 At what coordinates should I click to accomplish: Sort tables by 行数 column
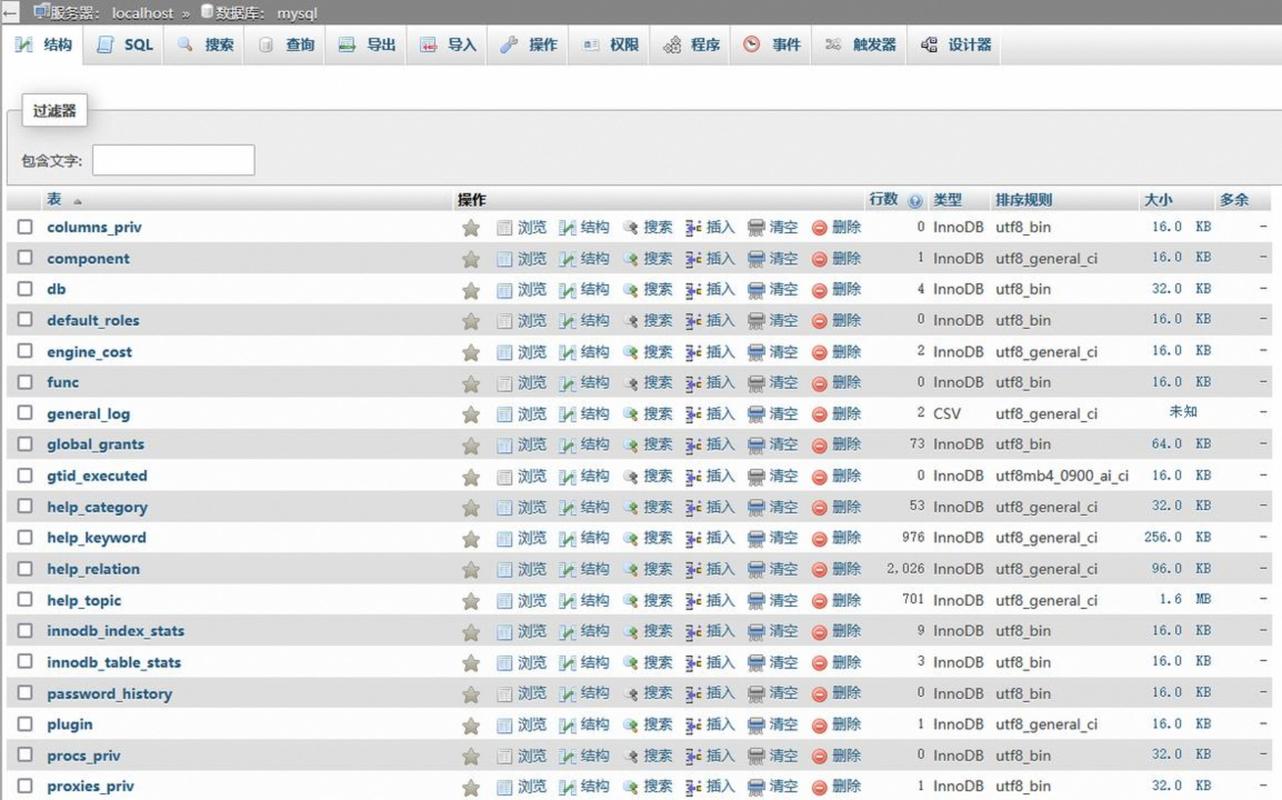coord(884,199)
